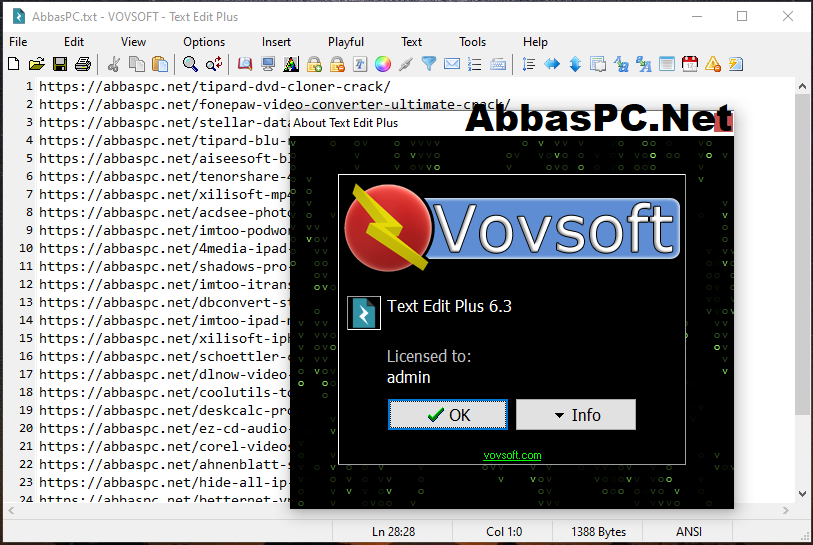Click the line 9 imtoo-podwo URL text
Screen dimensions: 813x545
pos(164,230)
